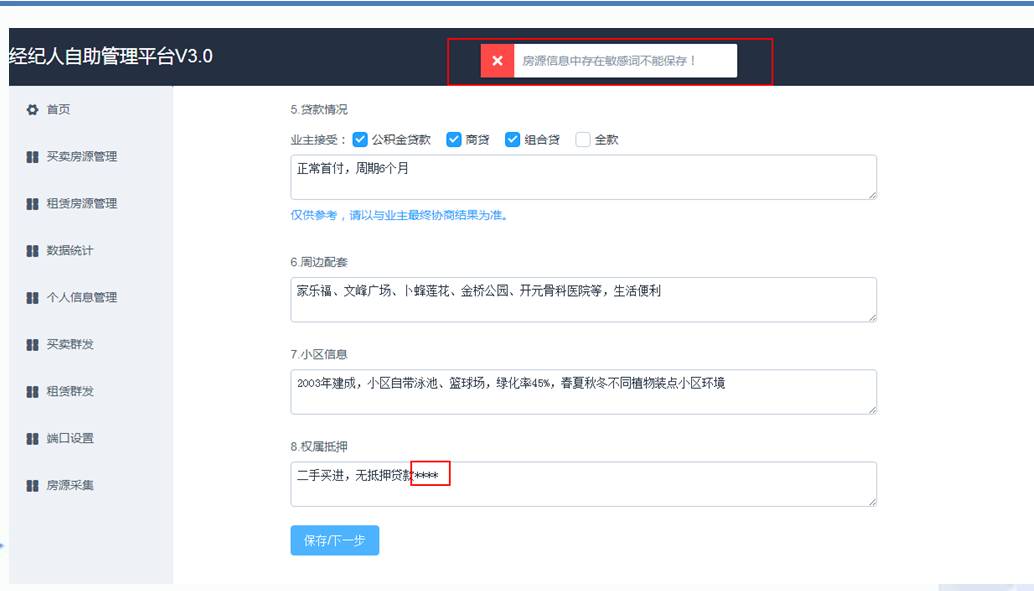Click the grid icon beside 个人信息管理
Viewport: 1034px width, 591px height.
tap(32, 298)
